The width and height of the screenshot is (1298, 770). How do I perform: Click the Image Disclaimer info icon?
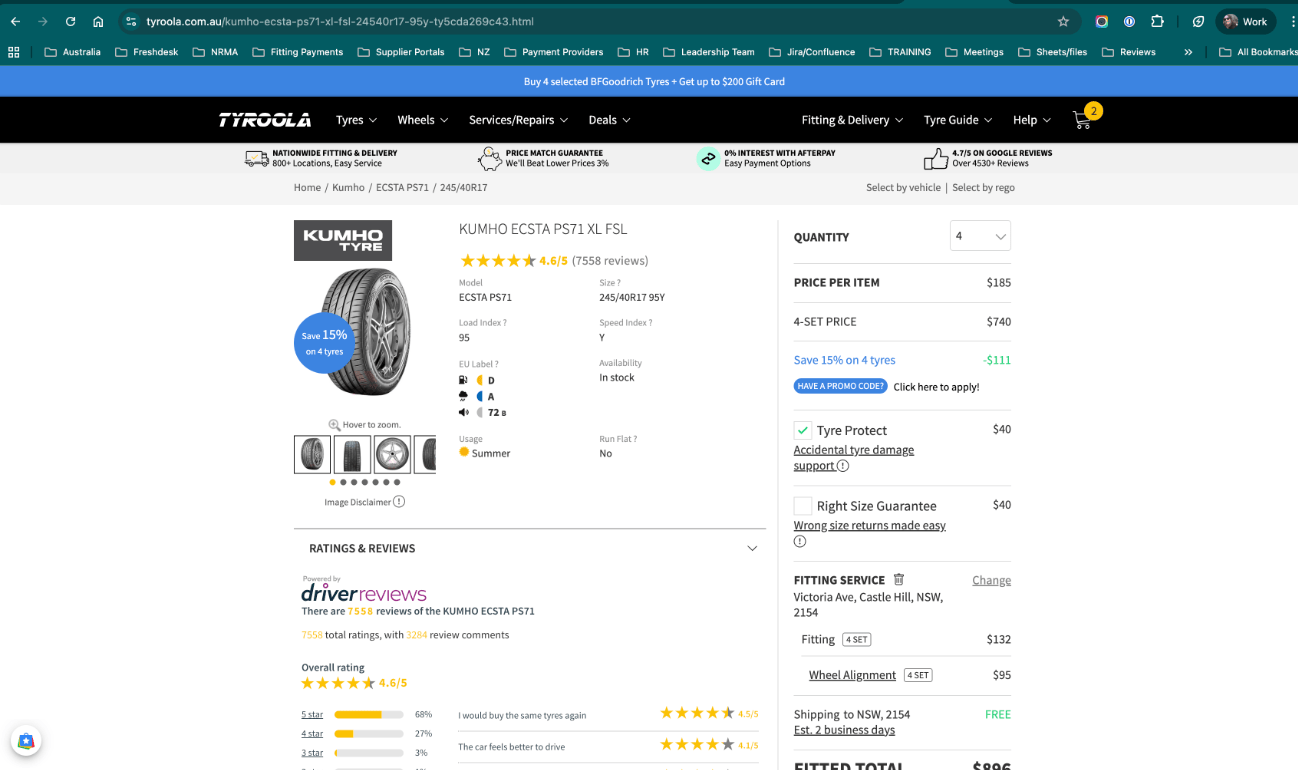click(399, 502)
